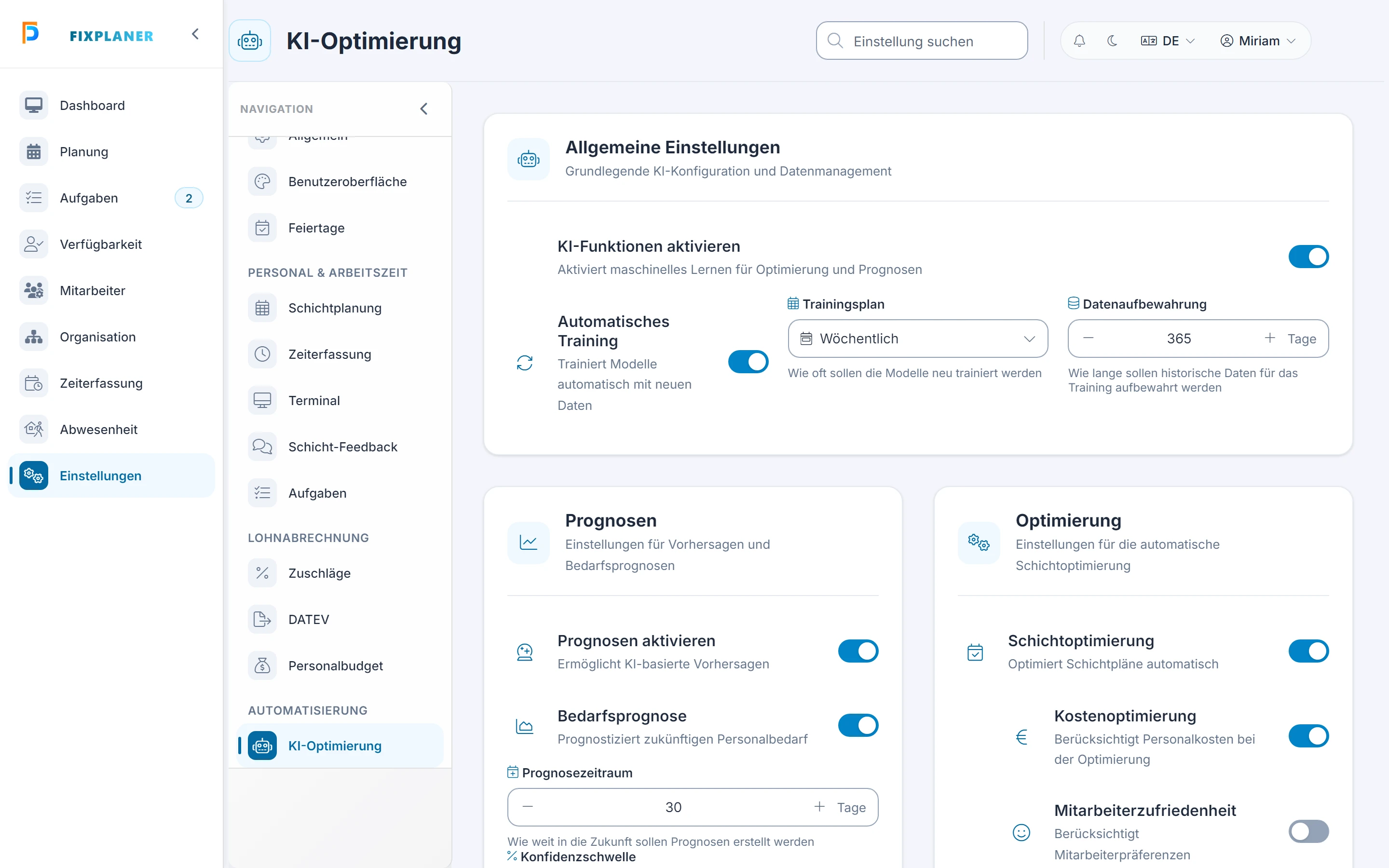Click the Organisation hierarchy icon

tap(33, 337)
